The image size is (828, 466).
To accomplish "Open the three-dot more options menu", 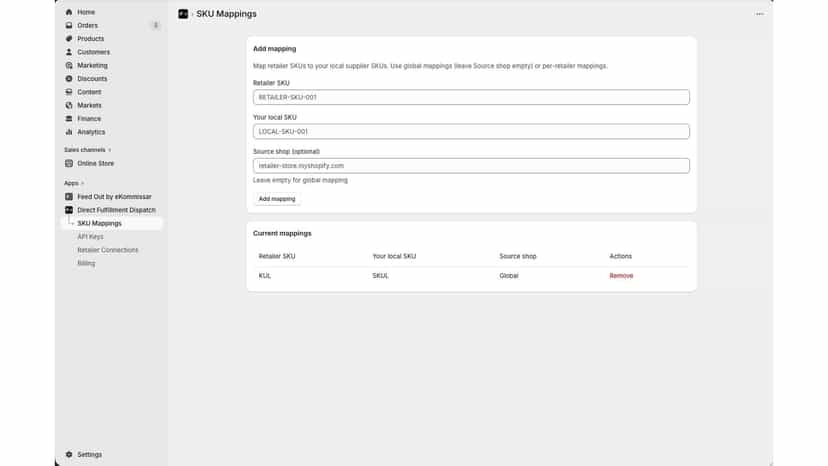I will coord(759,14).
